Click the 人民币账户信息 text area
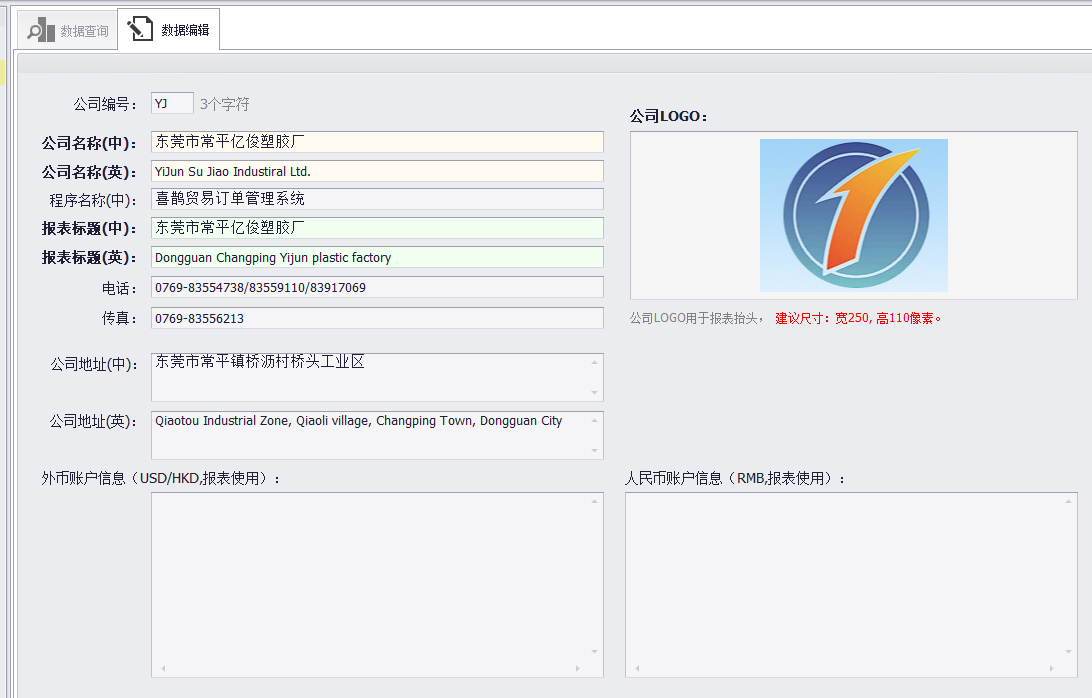Image resolution: width=1092 pixels, height=698 pixels. 851,584
